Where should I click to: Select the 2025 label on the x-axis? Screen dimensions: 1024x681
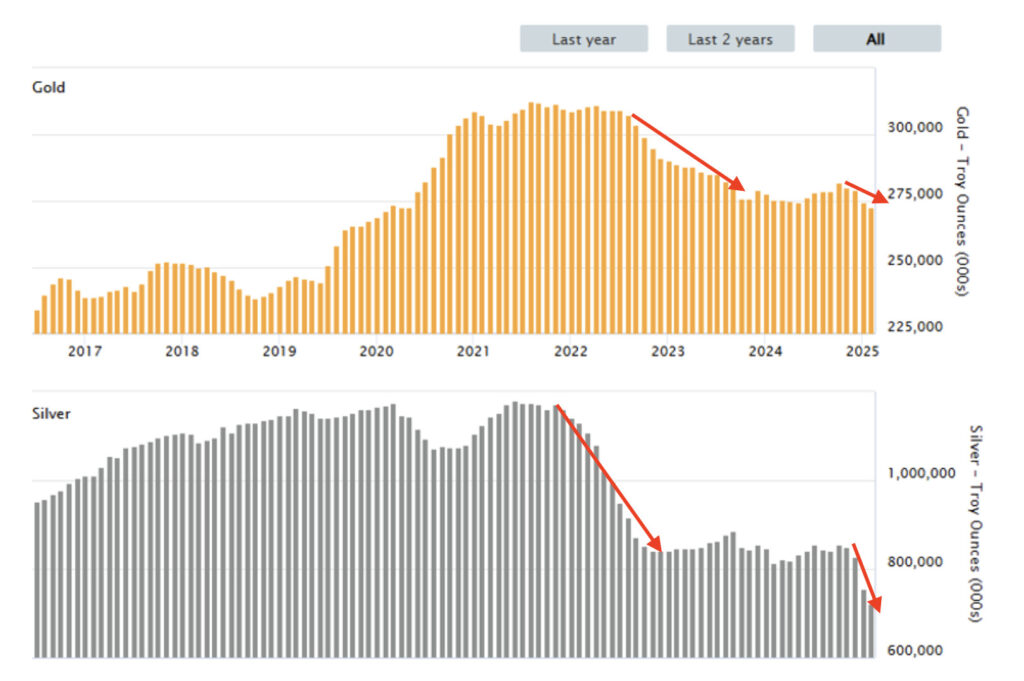click(862, 351)
